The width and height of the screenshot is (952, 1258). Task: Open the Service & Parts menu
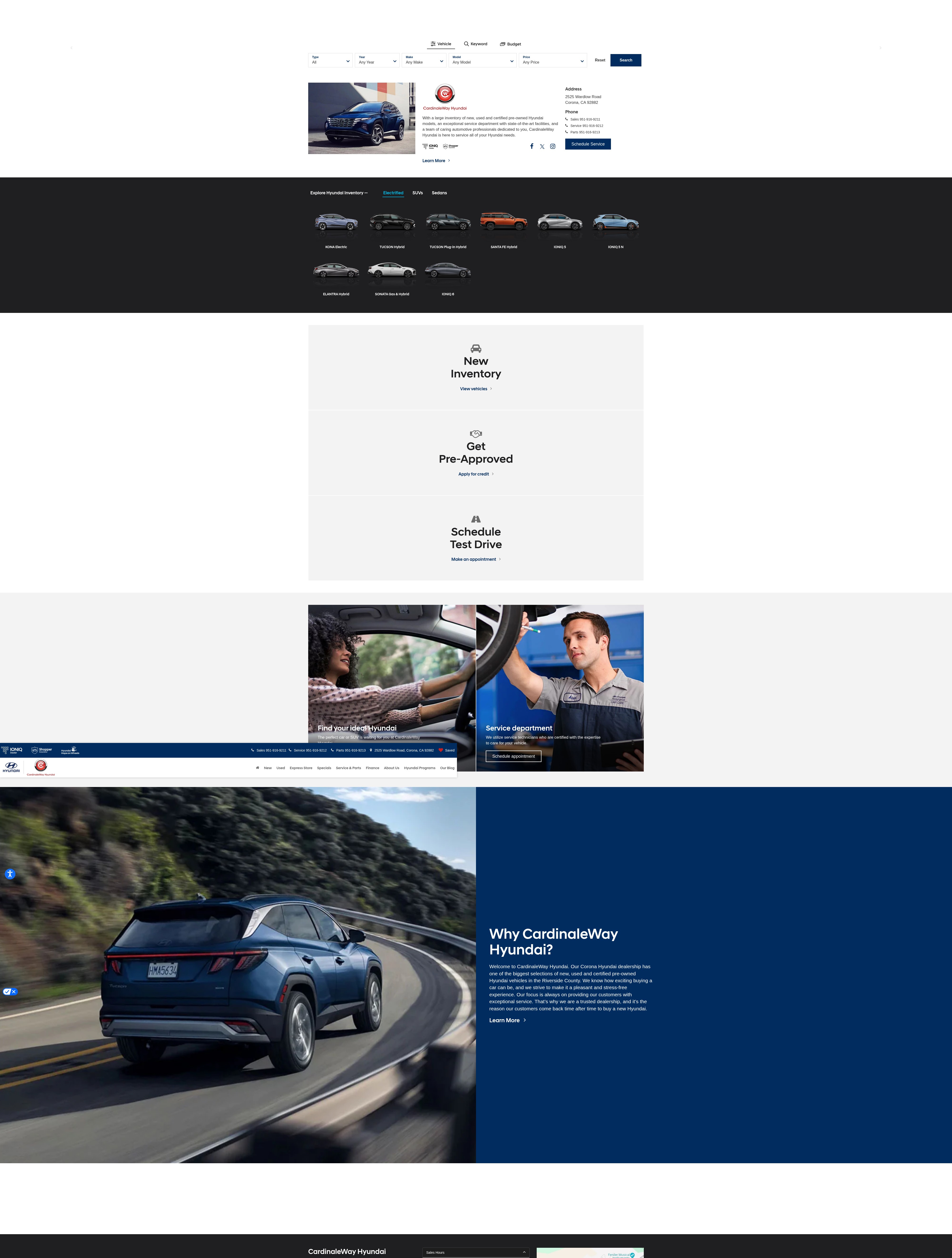pyautogui.click(x=348, y=768)
